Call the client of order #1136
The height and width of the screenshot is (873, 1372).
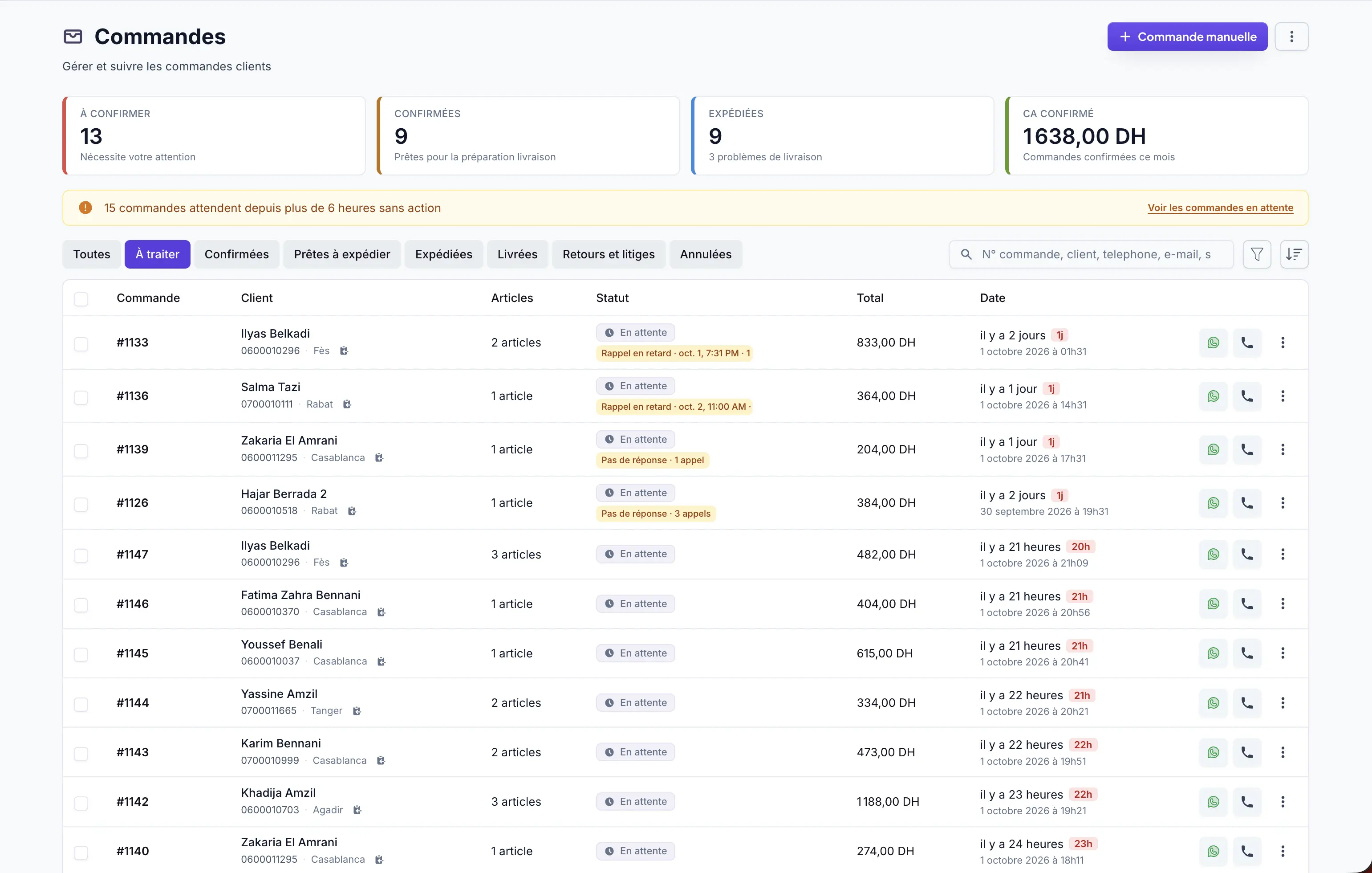tap(1246, 396)
